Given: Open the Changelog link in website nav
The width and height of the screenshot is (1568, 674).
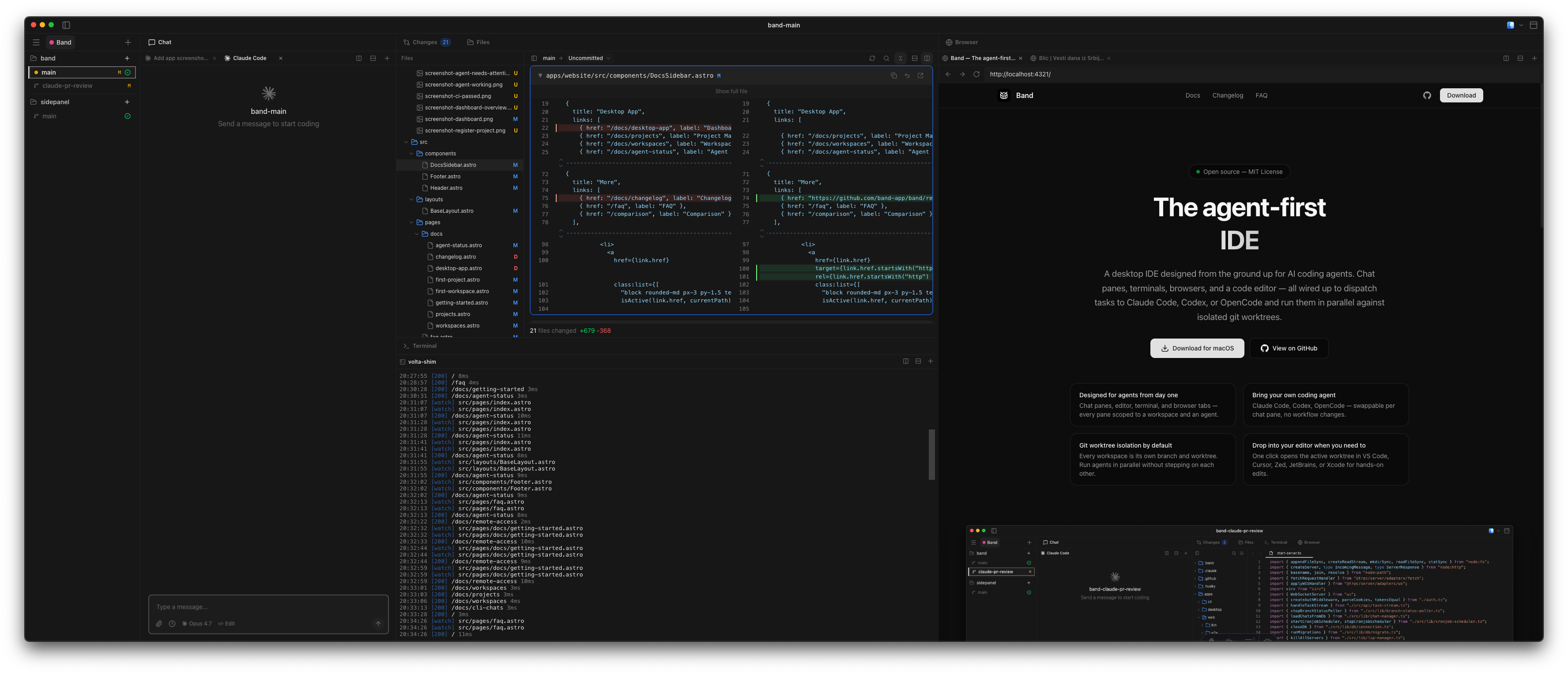Looking at the screenshot, I should pyautogui.click(x=1227, y=96).
